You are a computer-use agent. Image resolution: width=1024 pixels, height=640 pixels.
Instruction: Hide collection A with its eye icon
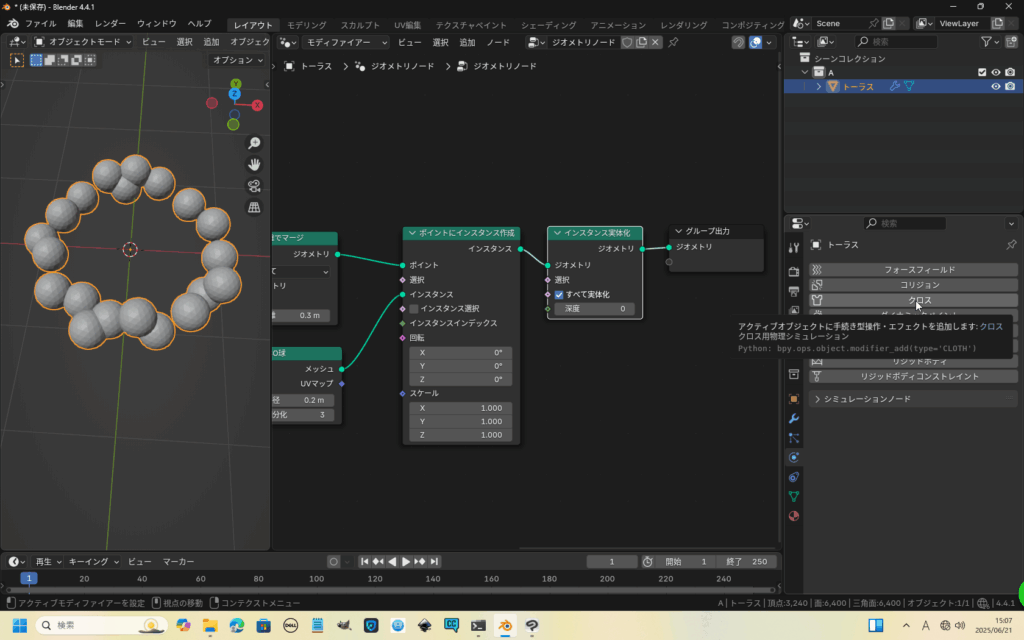click(x=995, y=72)
